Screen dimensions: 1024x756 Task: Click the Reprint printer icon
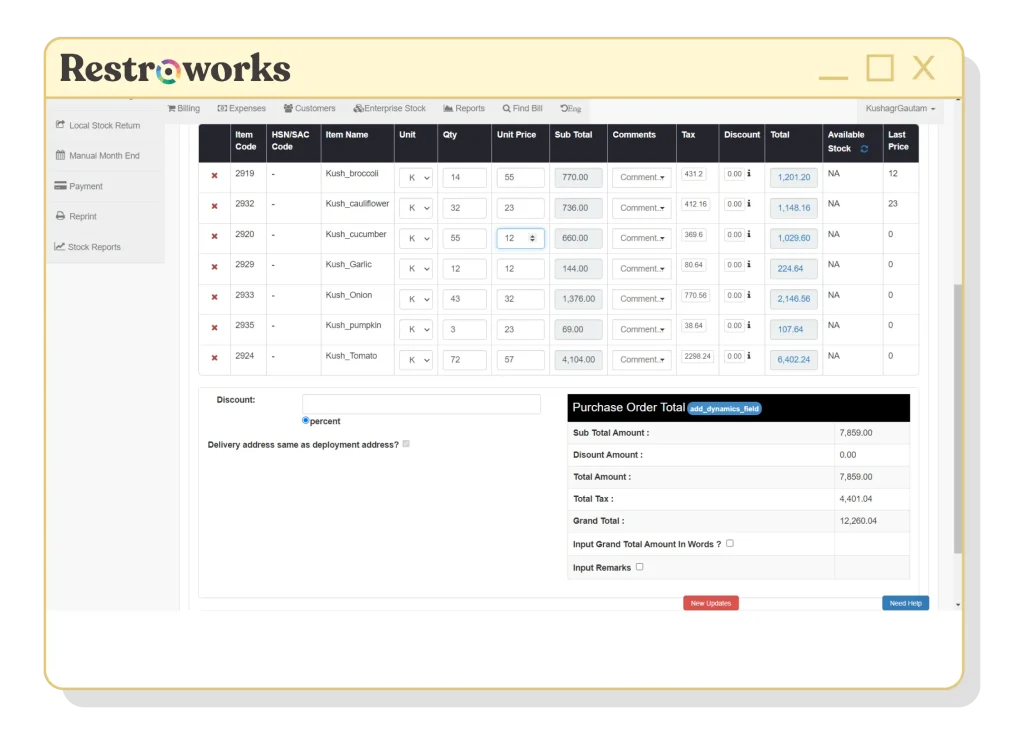(x=62, y=216)
